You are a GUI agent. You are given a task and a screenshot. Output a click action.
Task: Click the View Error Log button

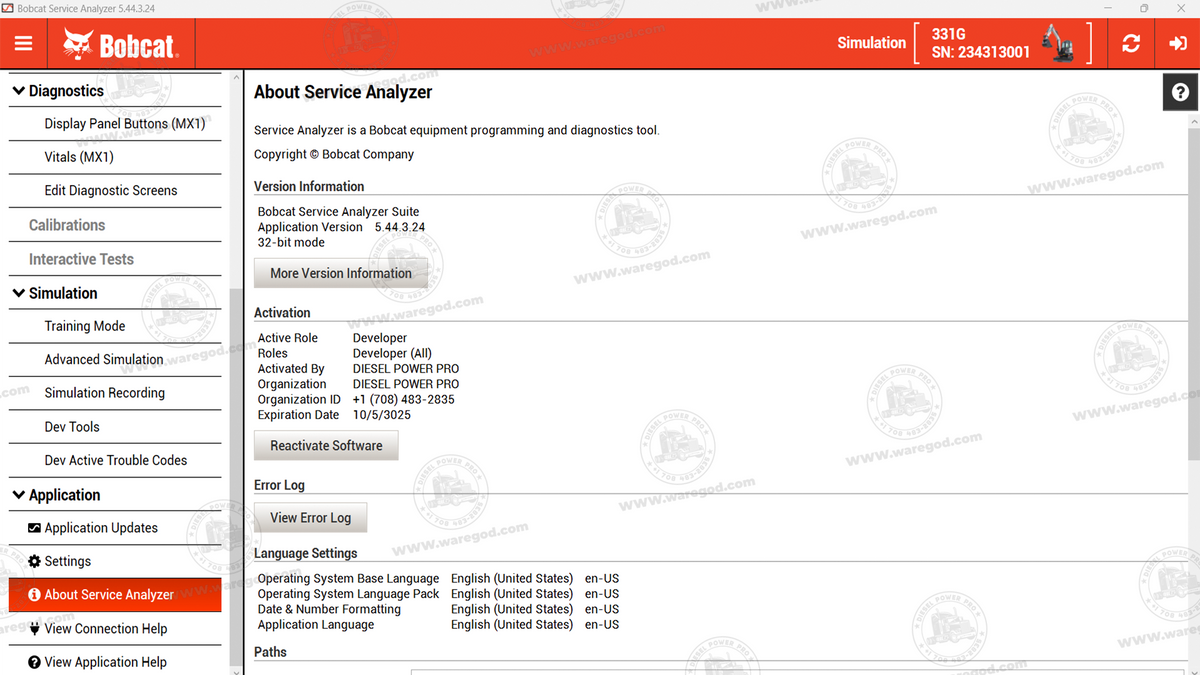tap(310, 518)
